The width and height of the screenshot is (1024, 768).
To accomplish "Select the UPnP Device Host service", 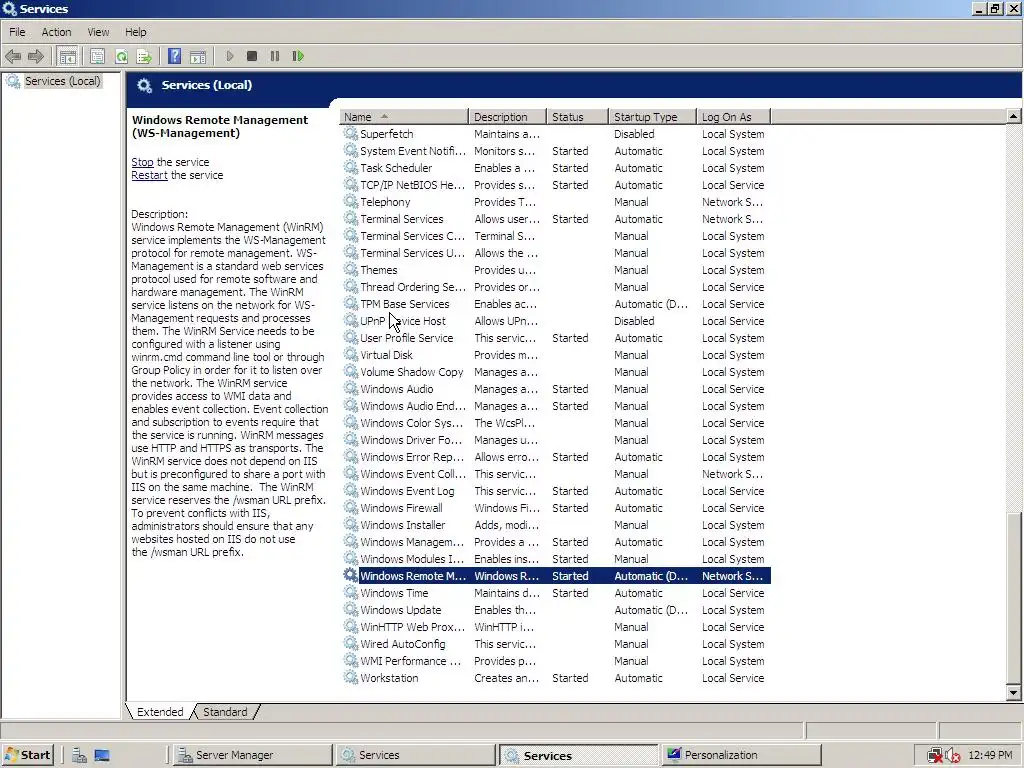I will pyautogui.click(x=555, y=321).
